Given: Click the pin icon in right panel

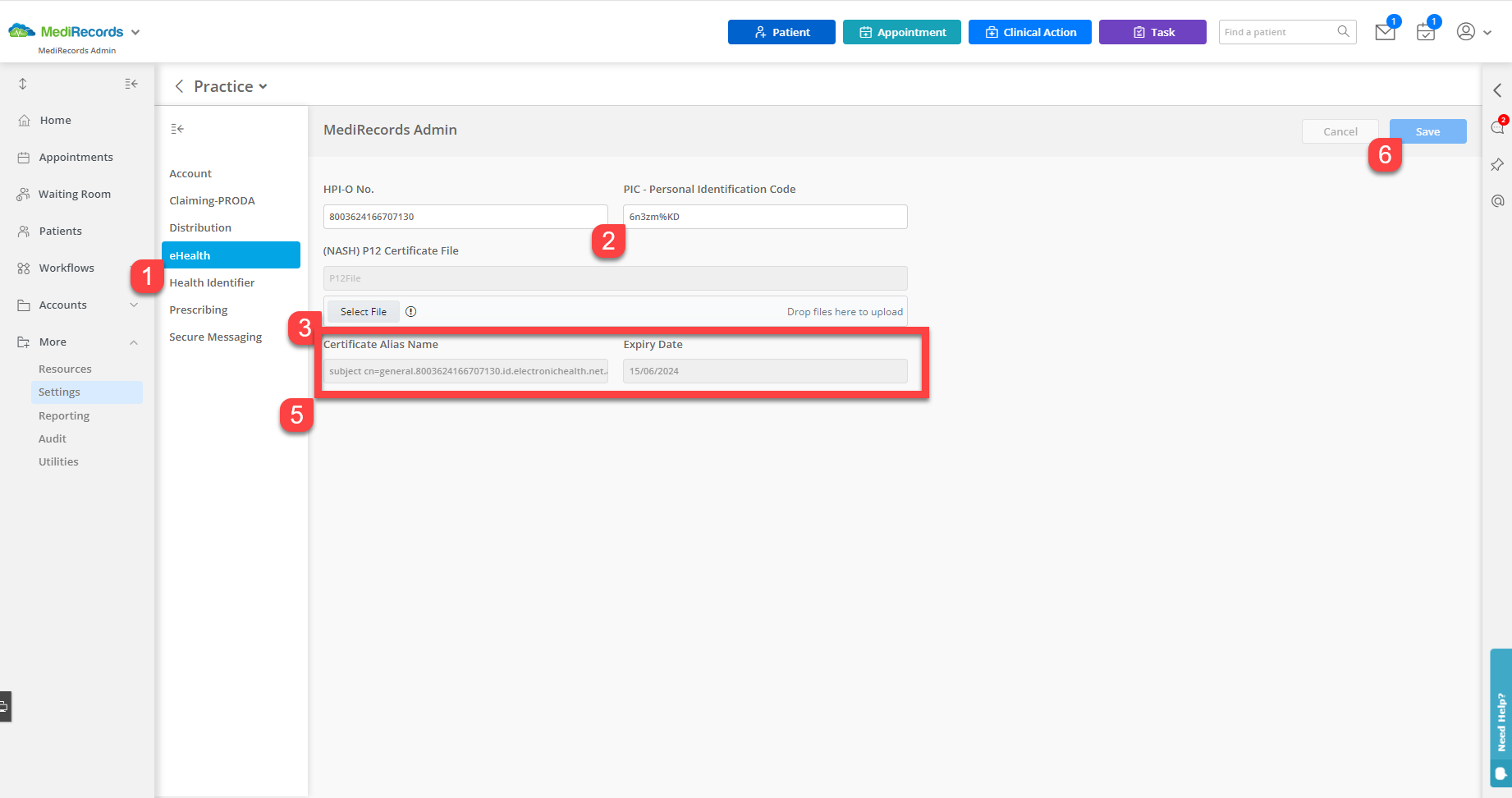Looking at the screenshot, I should pyautogui.click(x=1497, y=165).
